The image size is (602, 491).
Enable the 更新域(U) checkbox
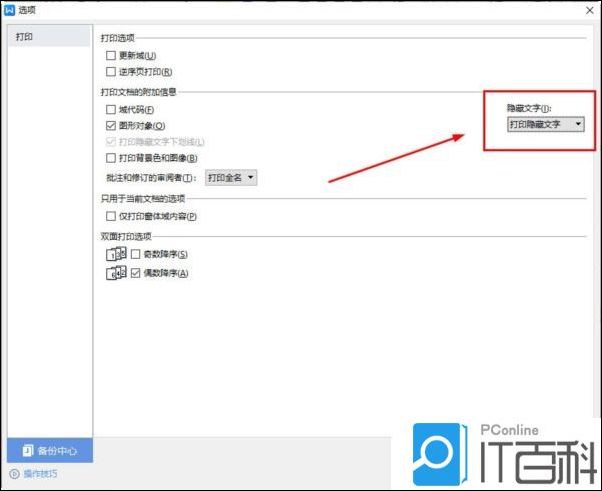point(111,56)
